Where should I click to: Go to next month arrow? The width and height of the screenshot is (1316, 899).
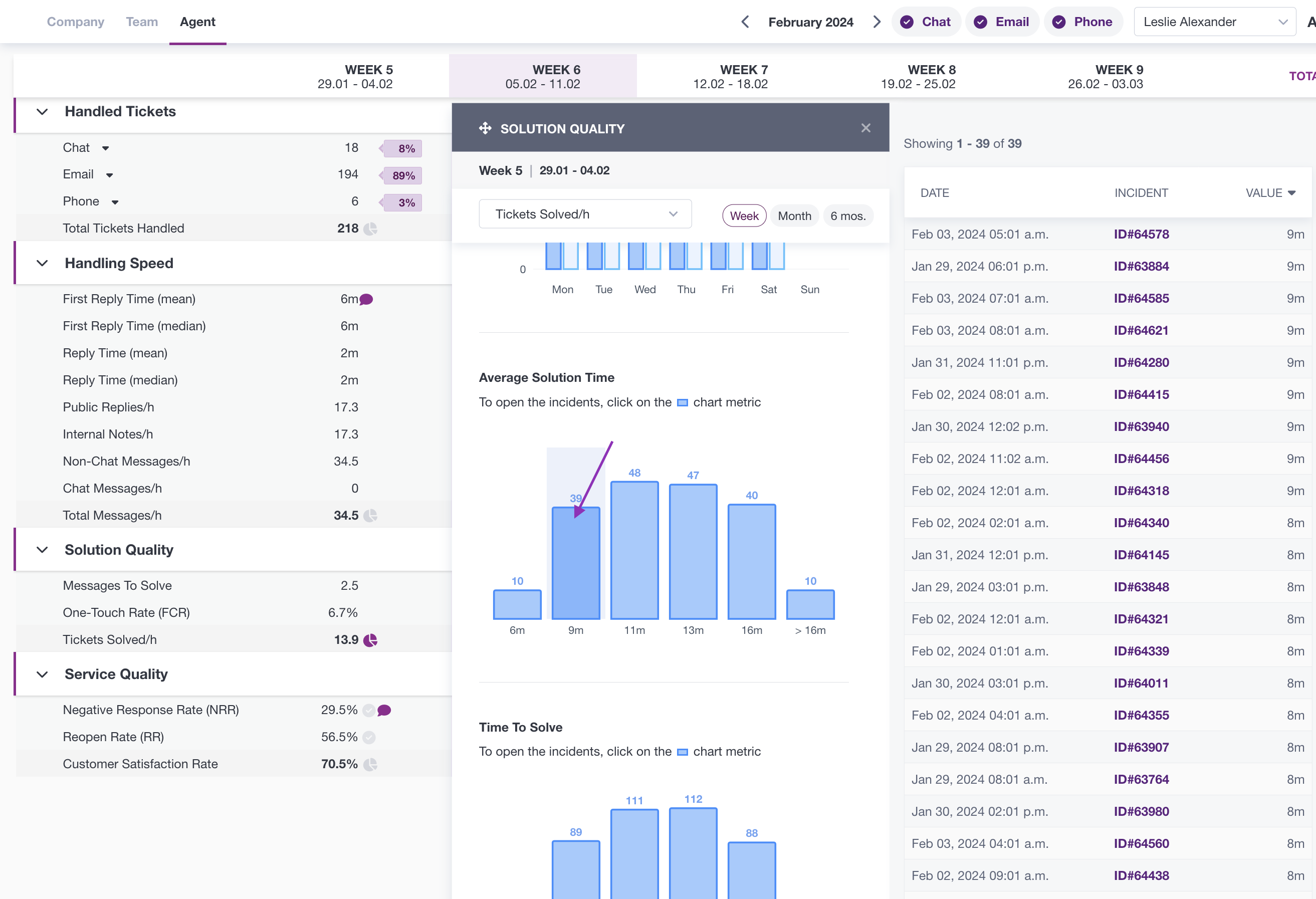[876, 22]
